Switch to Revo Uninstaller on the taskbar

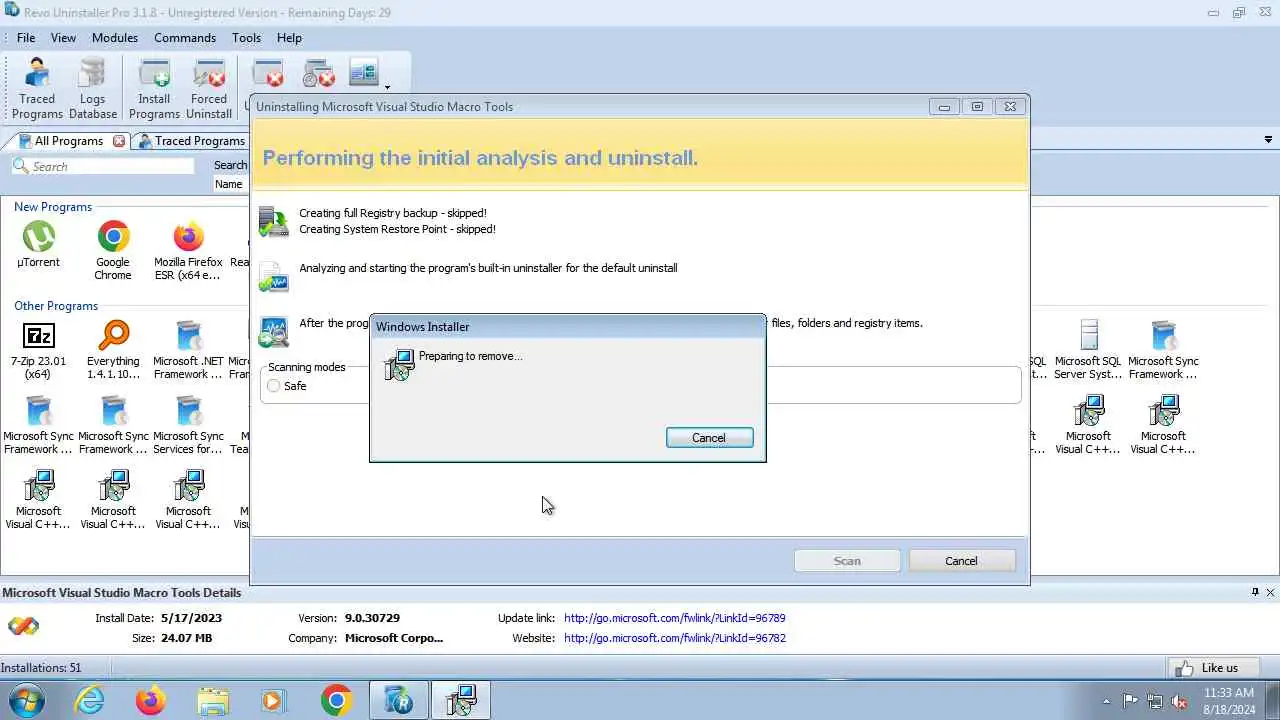(x=399, y=700)
